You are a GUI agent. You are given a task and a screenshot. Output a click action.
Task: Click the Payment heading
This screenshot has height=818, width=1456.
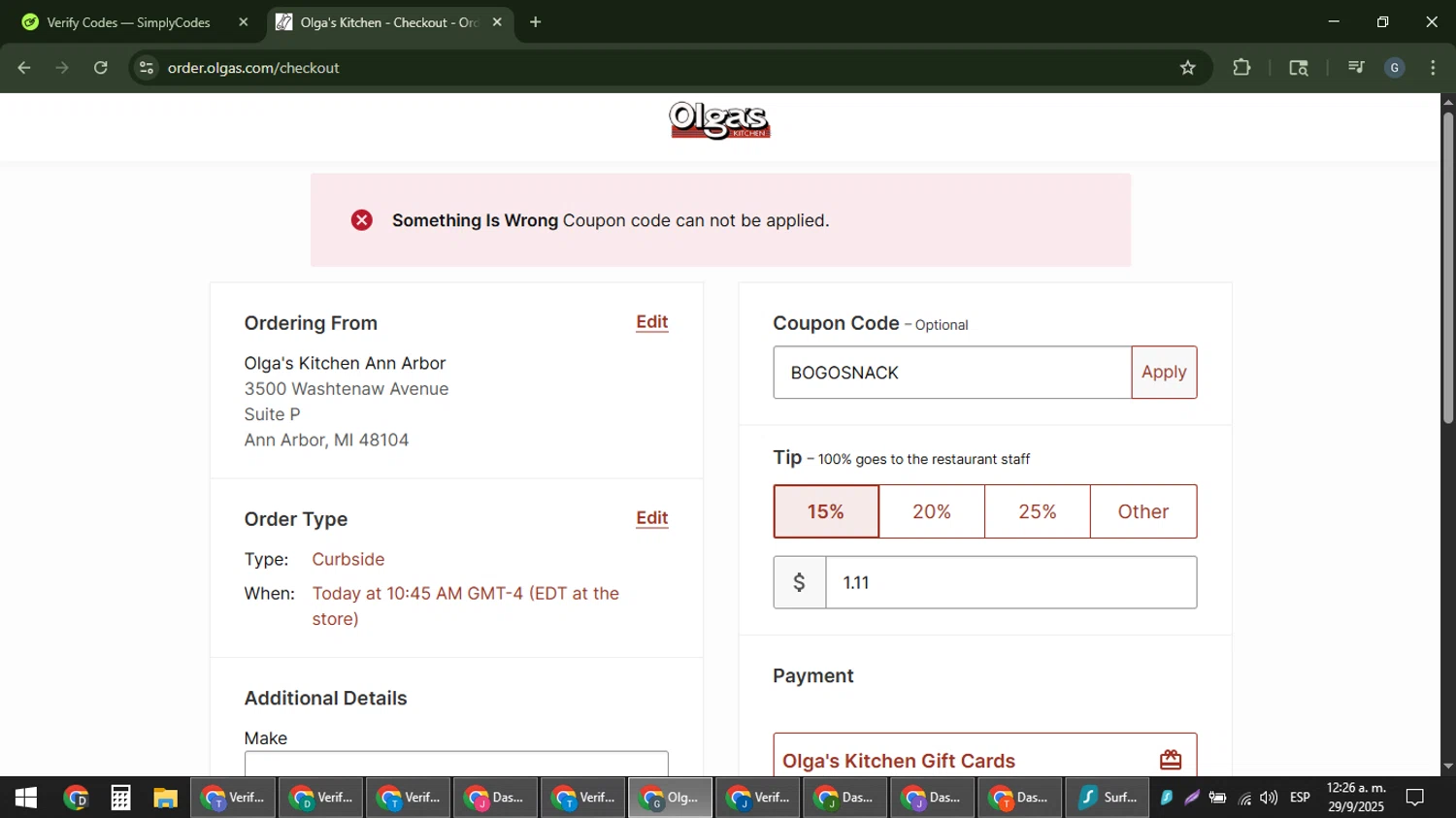(x=813, y=675)
